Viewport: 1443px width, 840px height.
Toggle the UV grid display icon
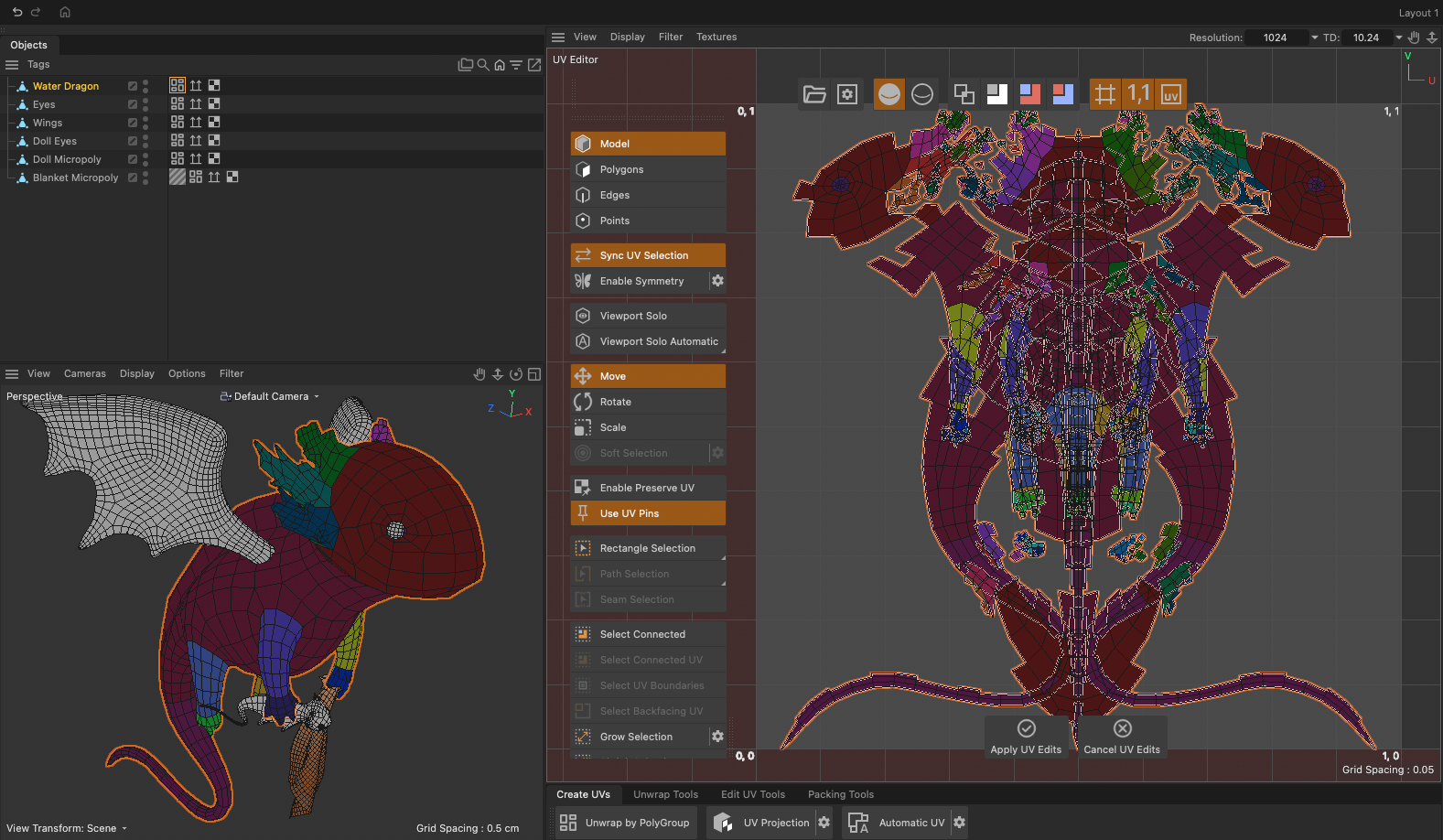tap(1105, 94)
